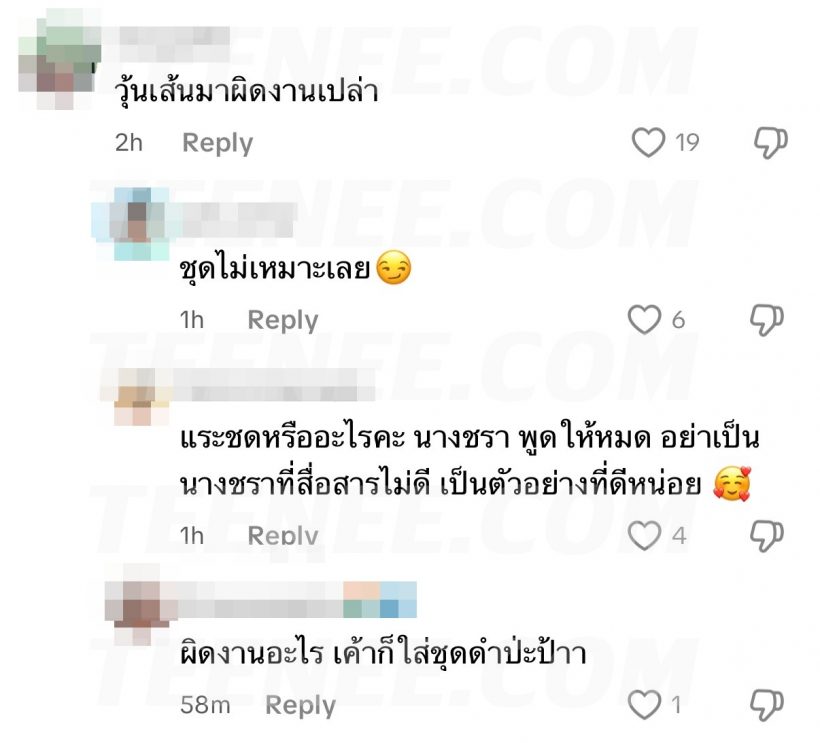Reply to the smirking emoji comment
The width and height of the screenshot is (820, 743).
pyautogui.click(x=283, y=321)
